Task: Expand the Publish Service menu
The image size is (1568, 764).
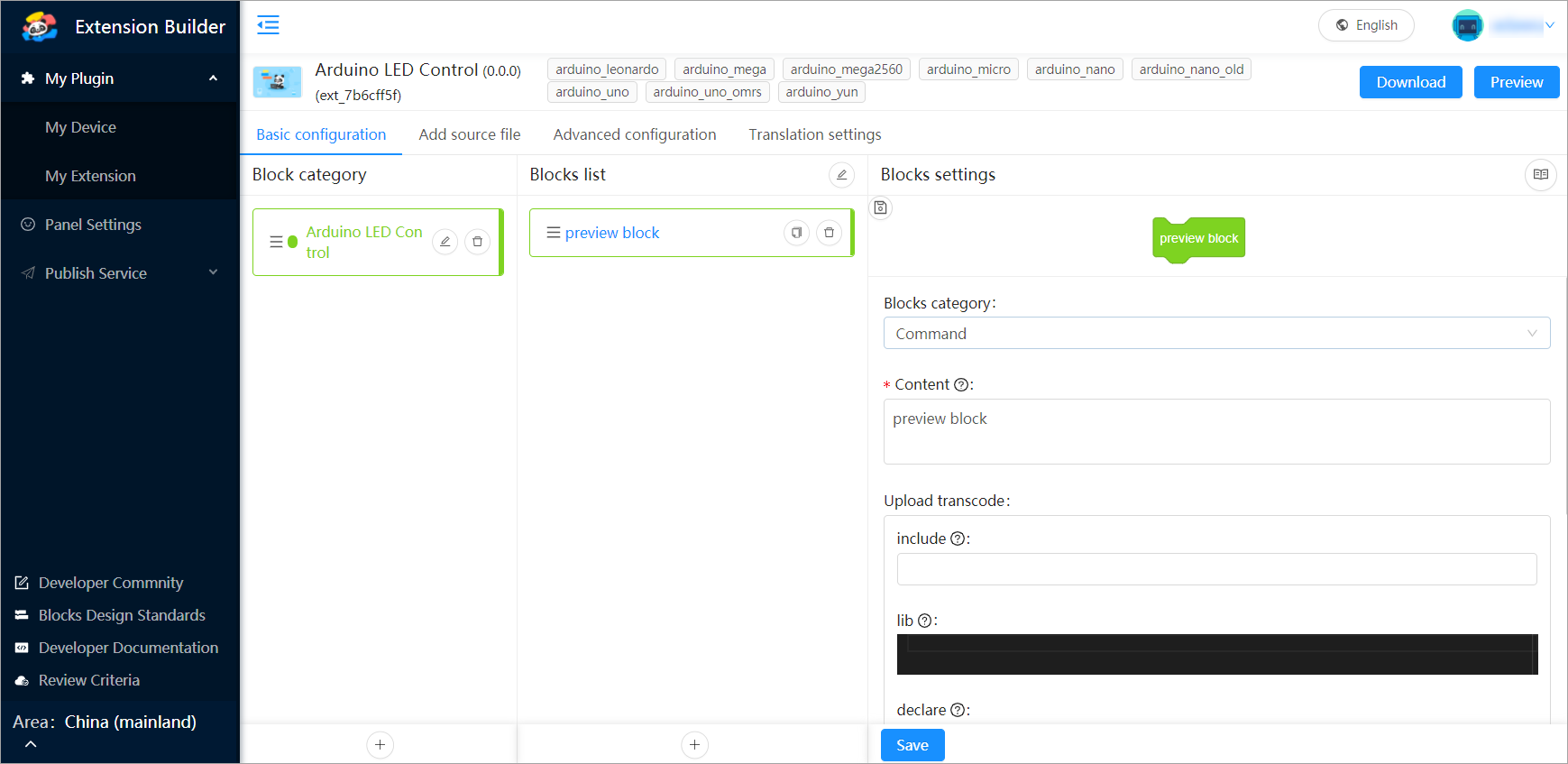Action: click(213, 273)
